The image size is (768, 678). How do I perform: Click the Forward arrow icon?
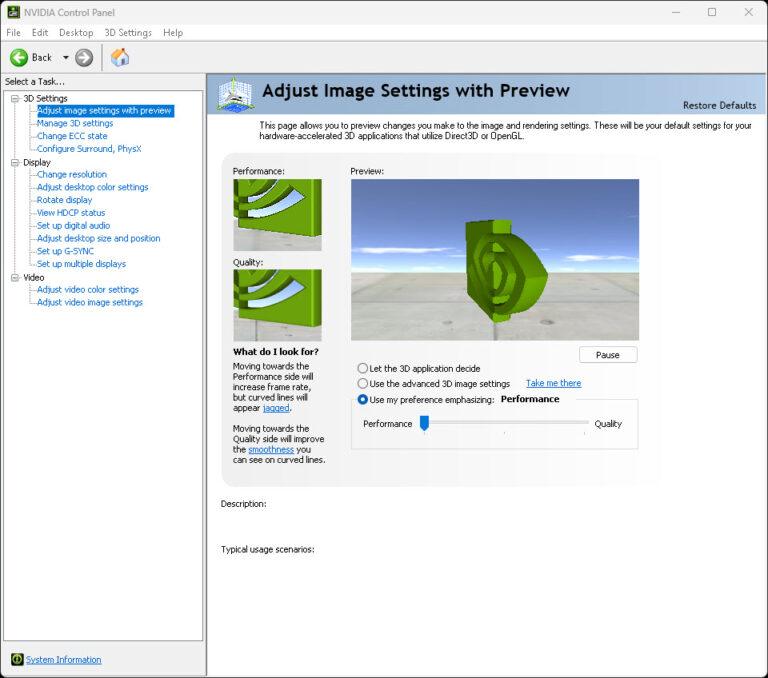click(84, 58)
